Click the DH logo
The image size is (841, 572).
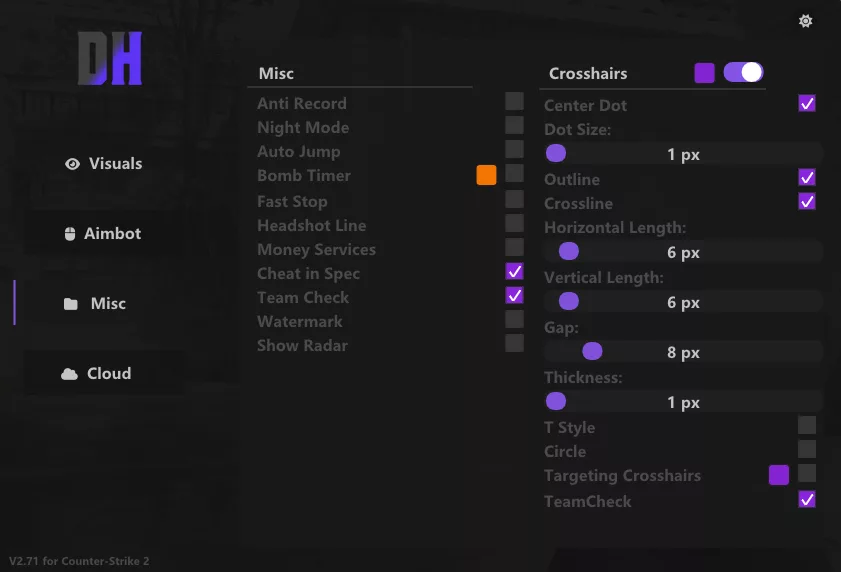pos(110,59)
